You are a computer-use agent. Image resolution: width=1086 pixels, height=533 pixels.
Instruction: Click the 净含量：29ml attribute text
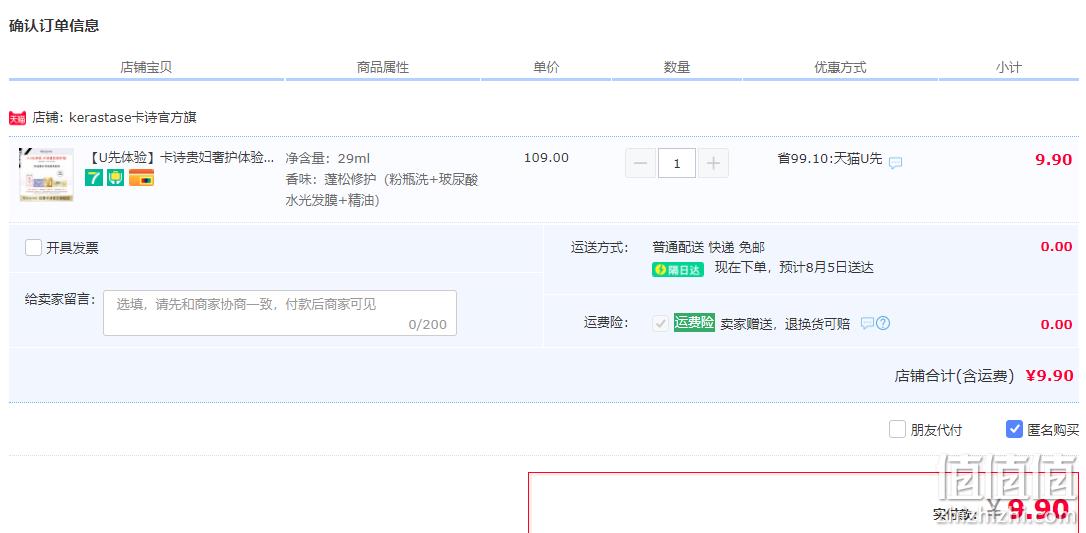click(328, 159)
